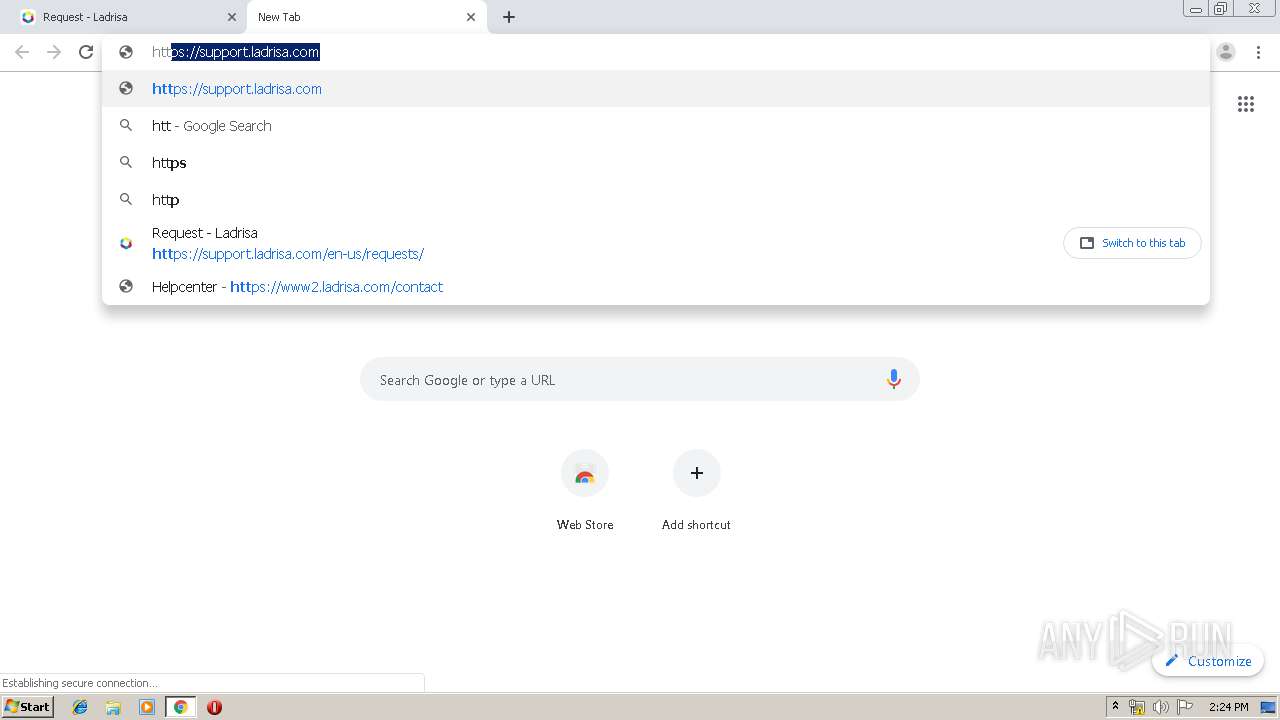Click the address bar URL text
The image size is (1280, 720).
pos(236,52)
